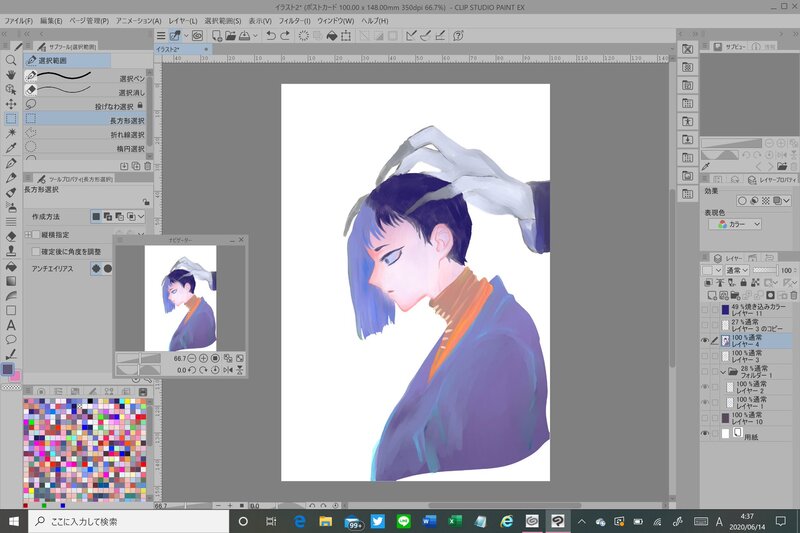Click the Fill icon in the command bar
Image resolution: width=800 pixels, height=533 pixels.
332,35
